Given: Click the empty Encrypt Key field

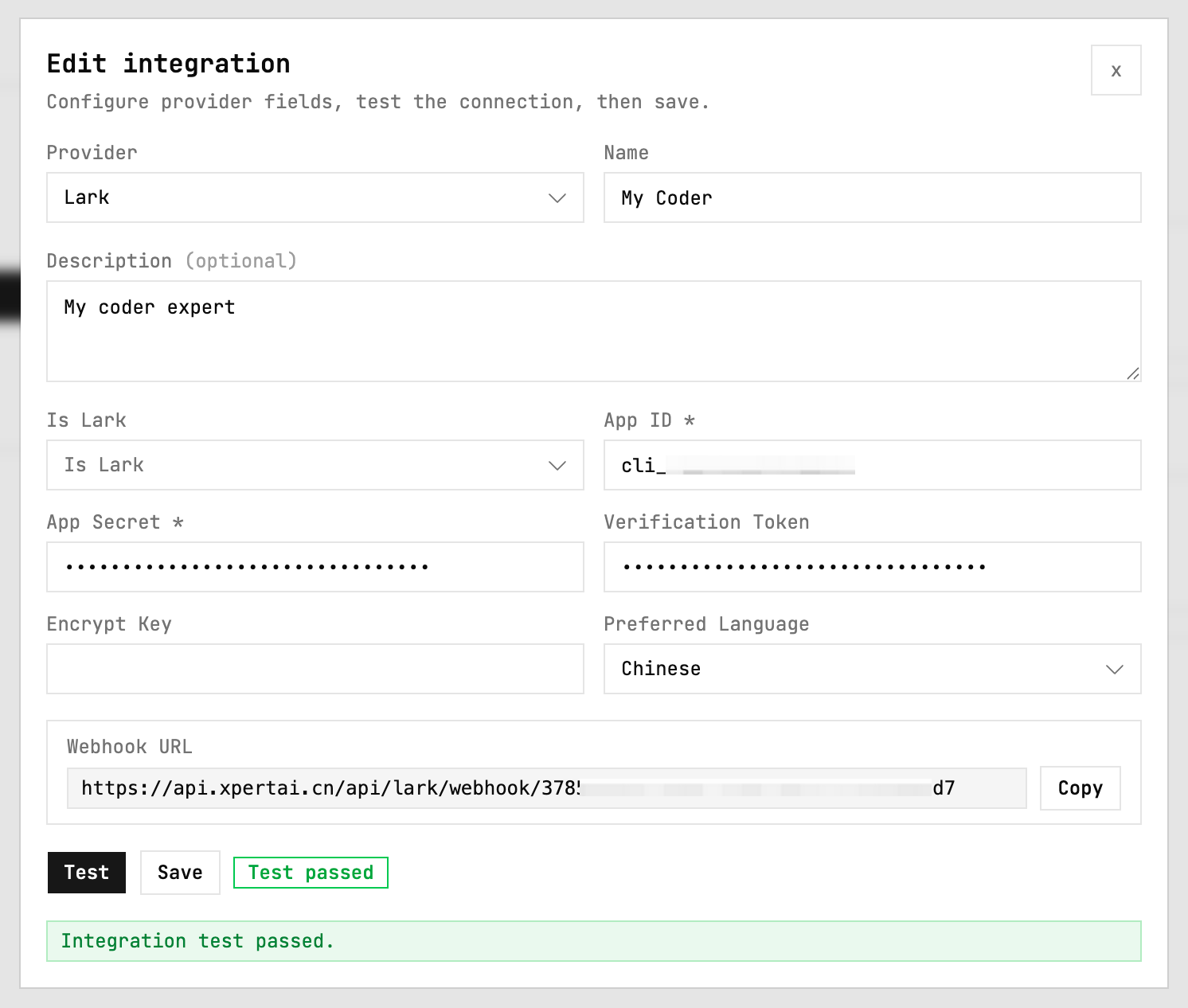Looking at the screenshot, I should point(315,669).
